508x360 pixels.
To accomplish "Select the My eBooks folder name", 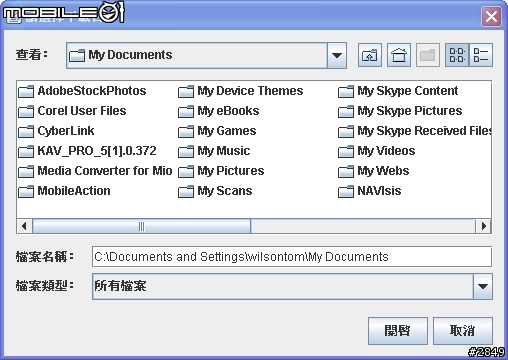I will (x=228, y=111).
